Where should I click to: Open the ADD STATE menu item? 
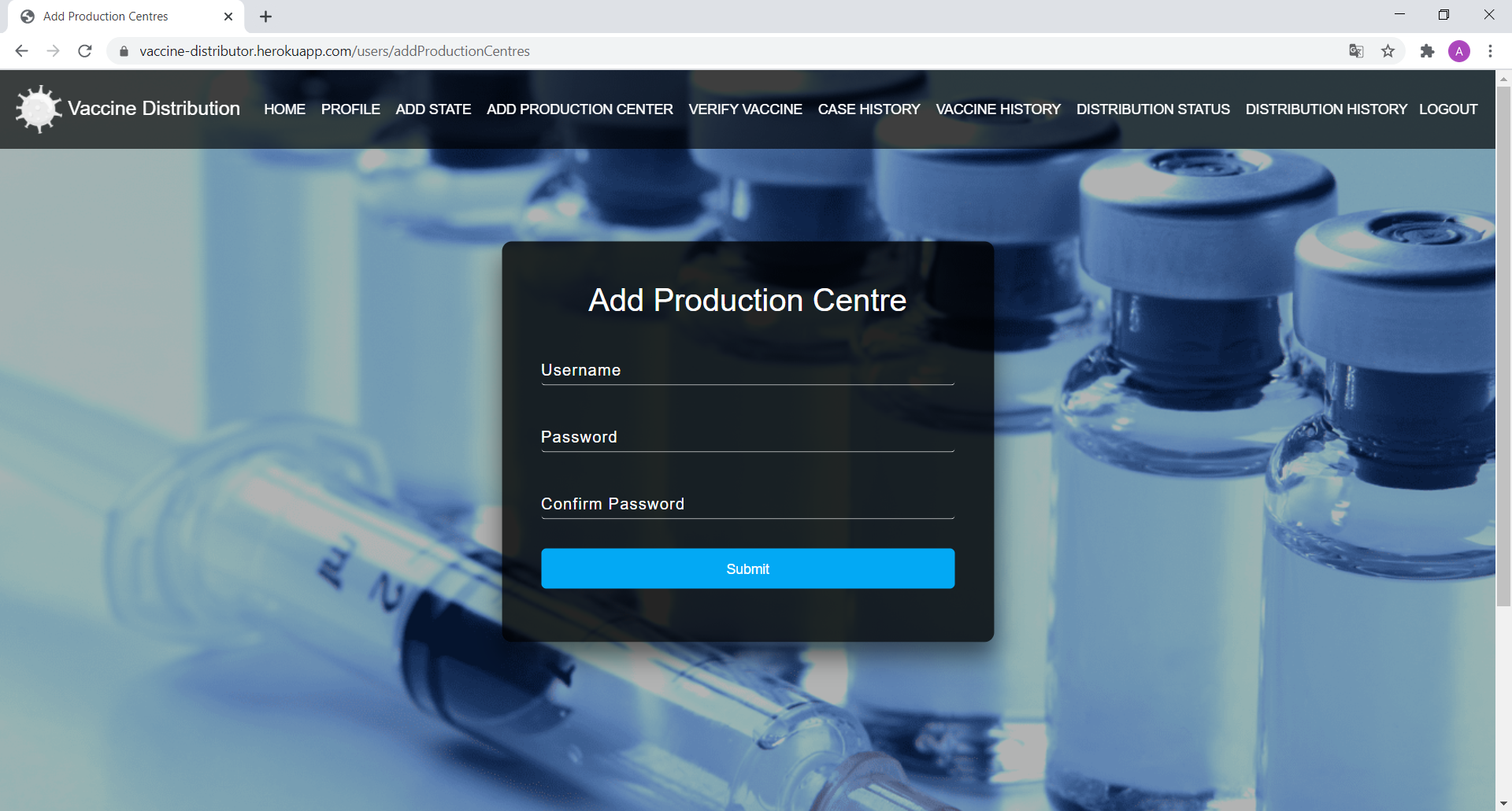coord(433,109)
